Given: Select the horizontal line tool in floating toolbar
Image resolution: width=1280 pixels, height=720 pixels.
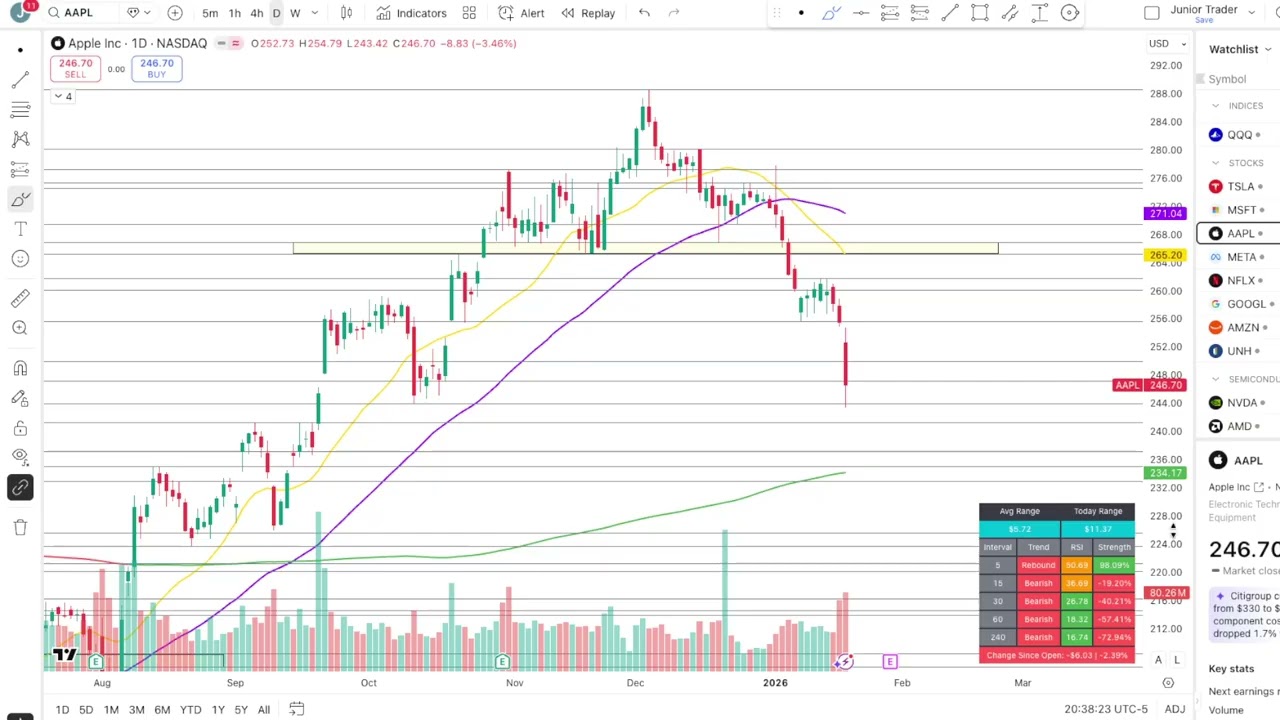Looking at the screenshot, I should point(861,13).
